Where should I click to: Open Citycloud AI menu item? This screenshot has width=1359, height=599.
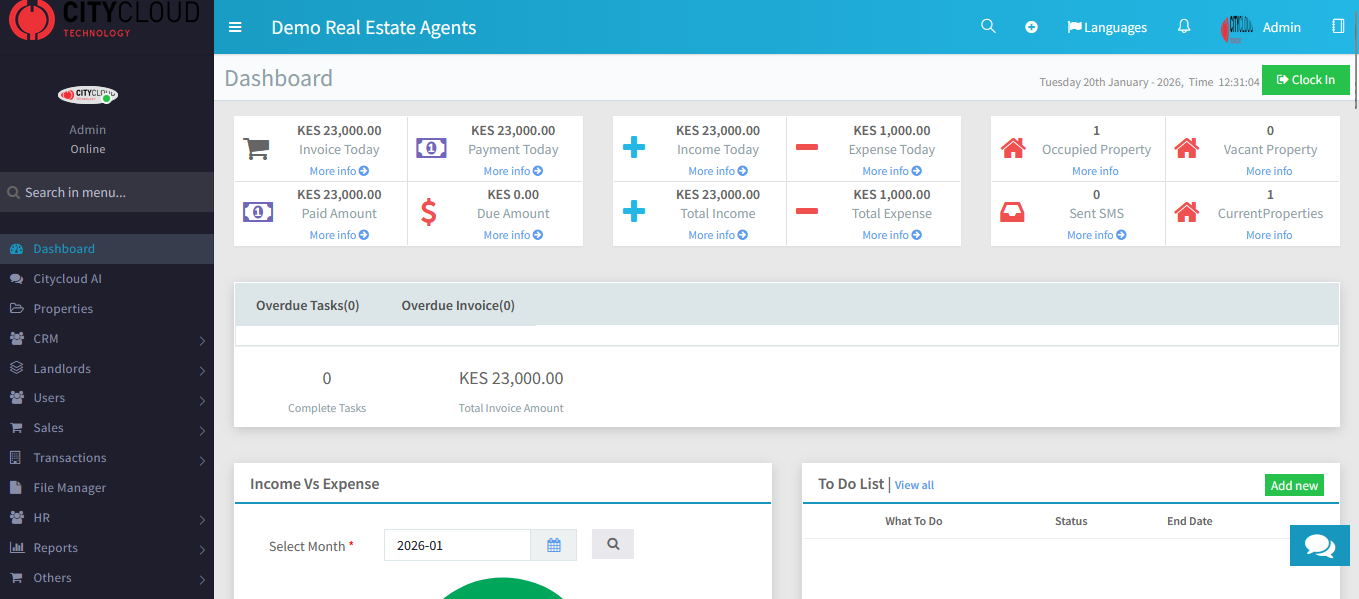click(107, 279)
